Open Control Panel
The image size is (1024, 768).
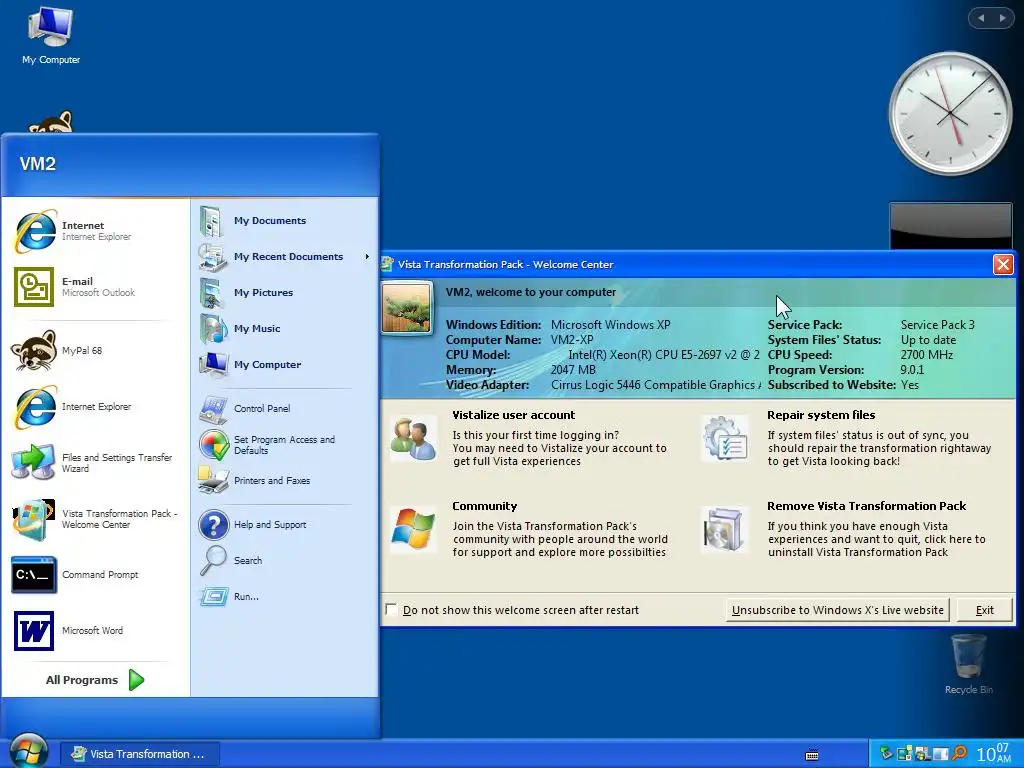tap(285, 408)
